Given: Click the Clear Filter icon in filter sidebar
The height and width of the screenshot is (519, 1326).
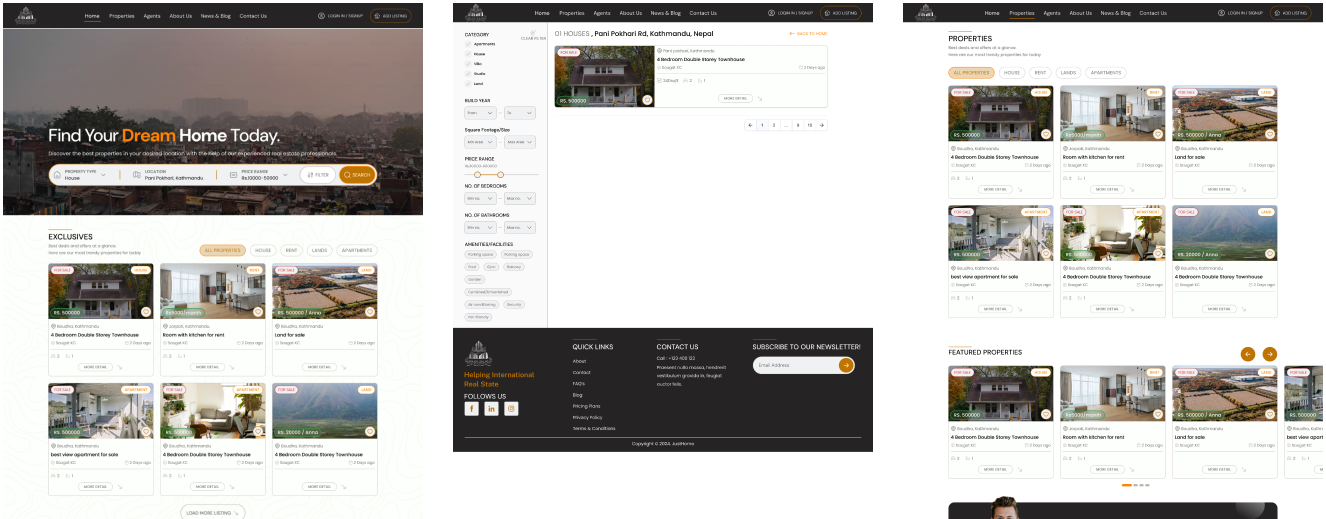Looking at the screenshot, I should point(533,33).
